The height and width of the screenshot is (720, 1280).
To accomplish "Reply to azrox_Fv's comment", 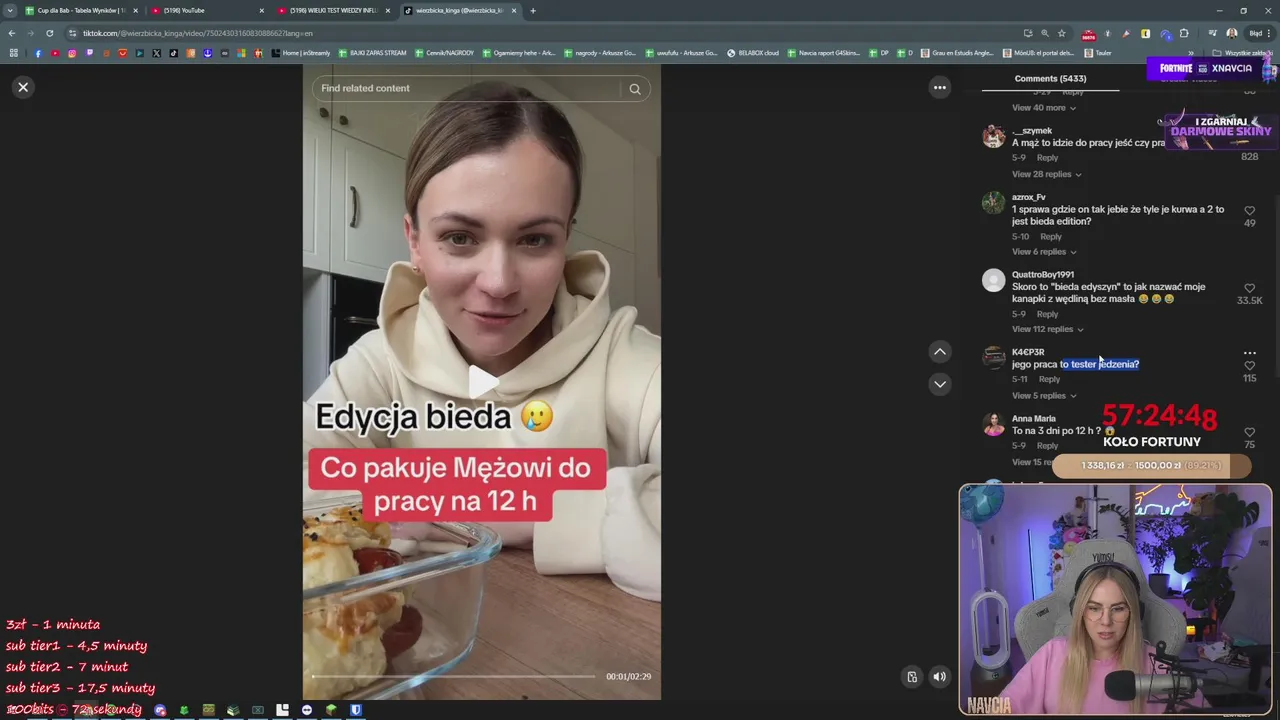I will coord(1051,237).
